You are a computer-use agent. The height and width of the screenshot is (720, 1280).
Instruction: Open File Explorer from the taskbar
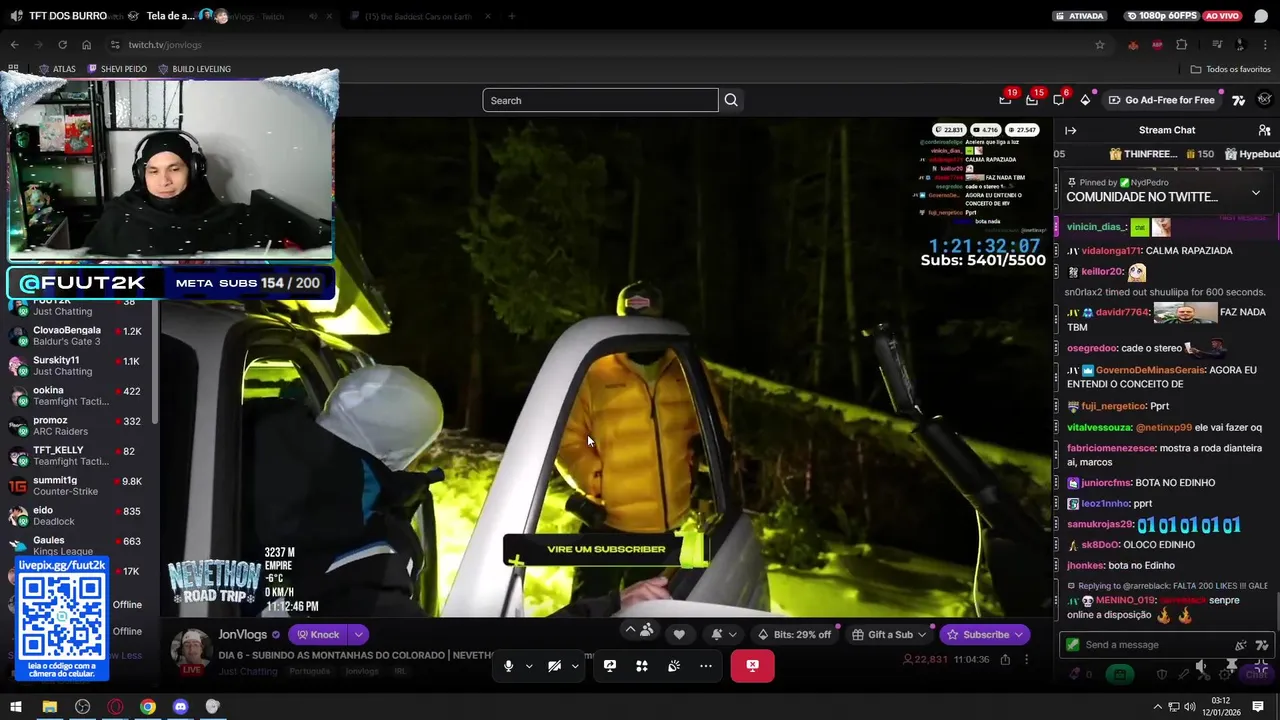[49, 706]
